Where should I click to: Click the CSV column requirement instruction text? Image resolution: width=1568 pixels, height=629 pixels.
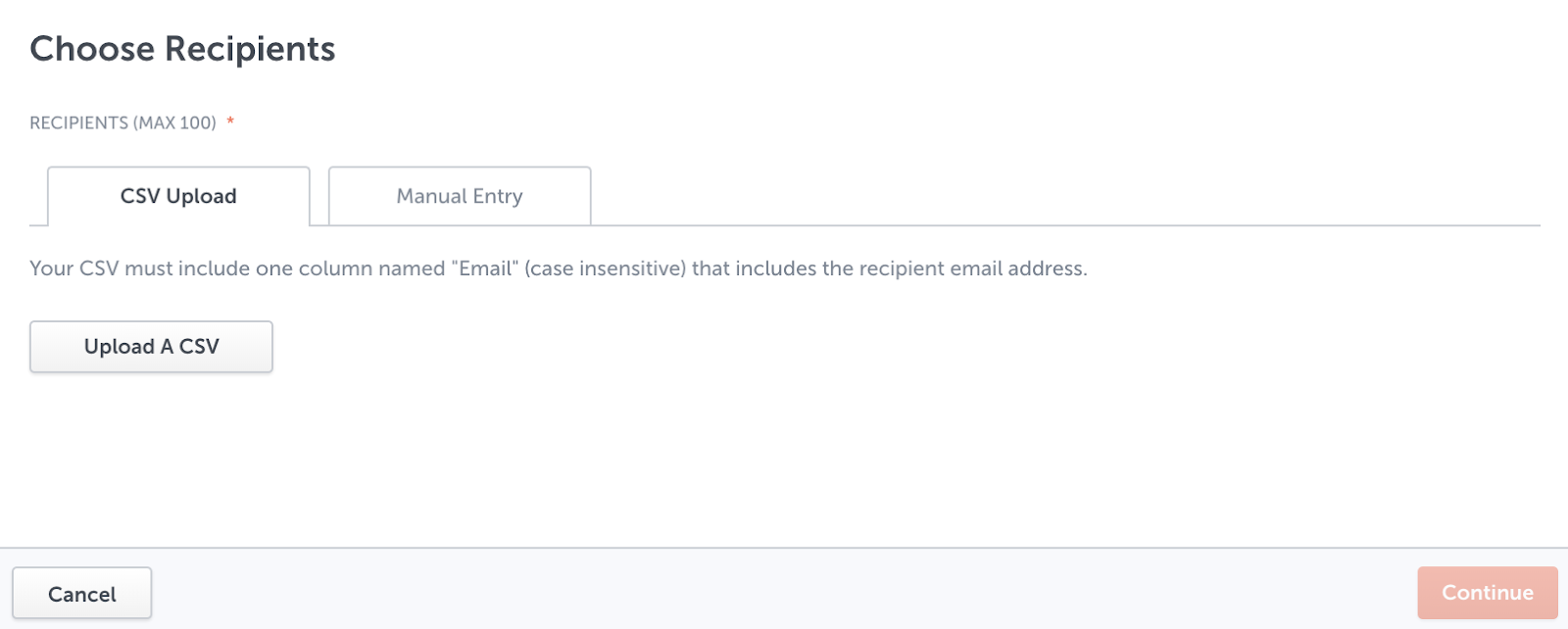(x=558, y=268)
